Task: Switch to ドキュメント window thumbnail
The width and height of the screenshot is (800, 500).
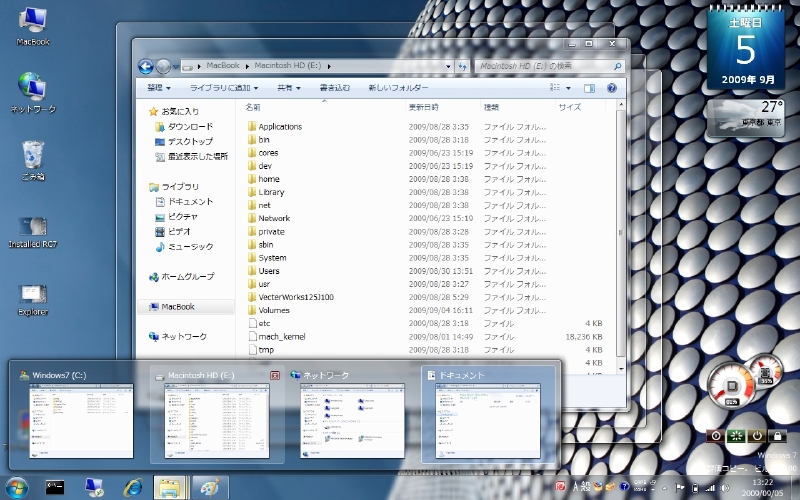Action: click(x=488, y=414)
